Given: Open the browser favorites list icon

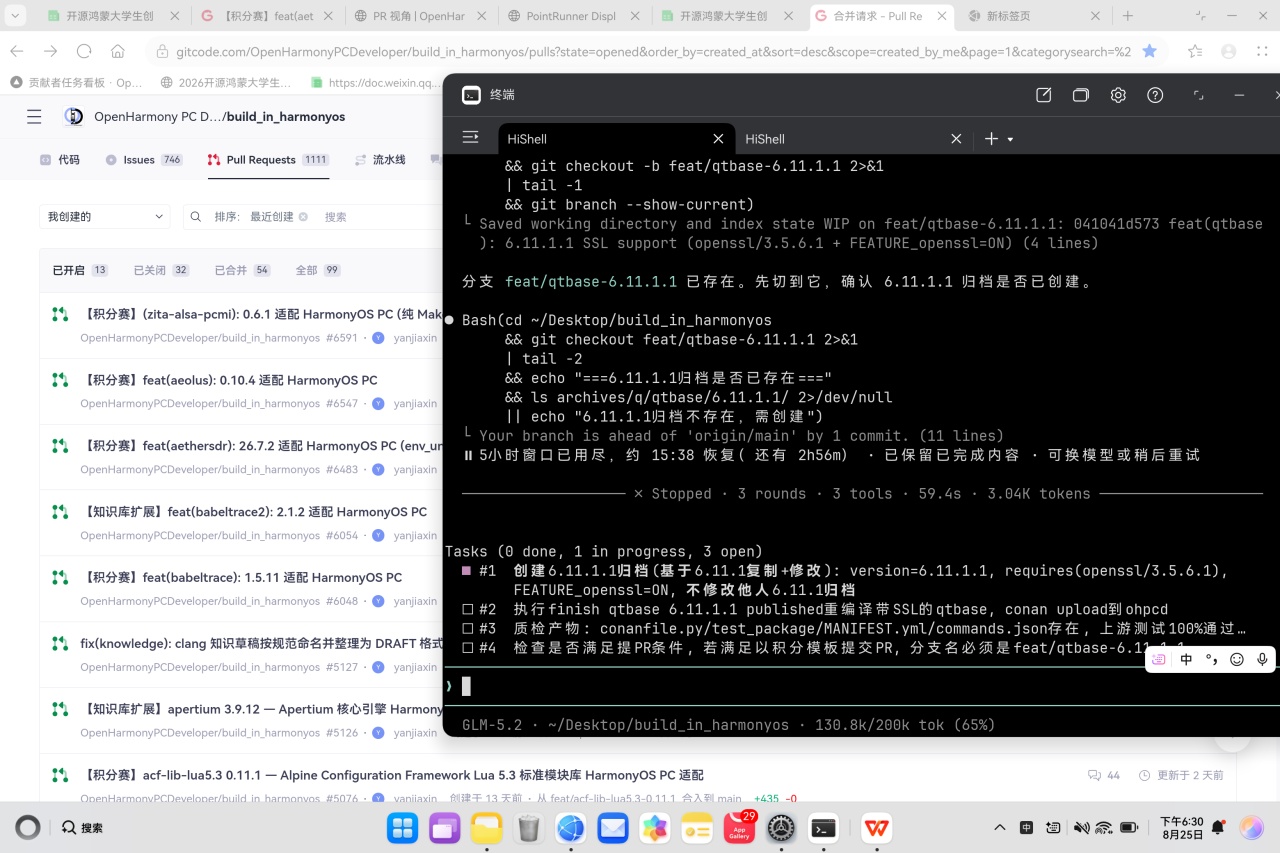Looking at the screenshot, I should pos(1195,51).
